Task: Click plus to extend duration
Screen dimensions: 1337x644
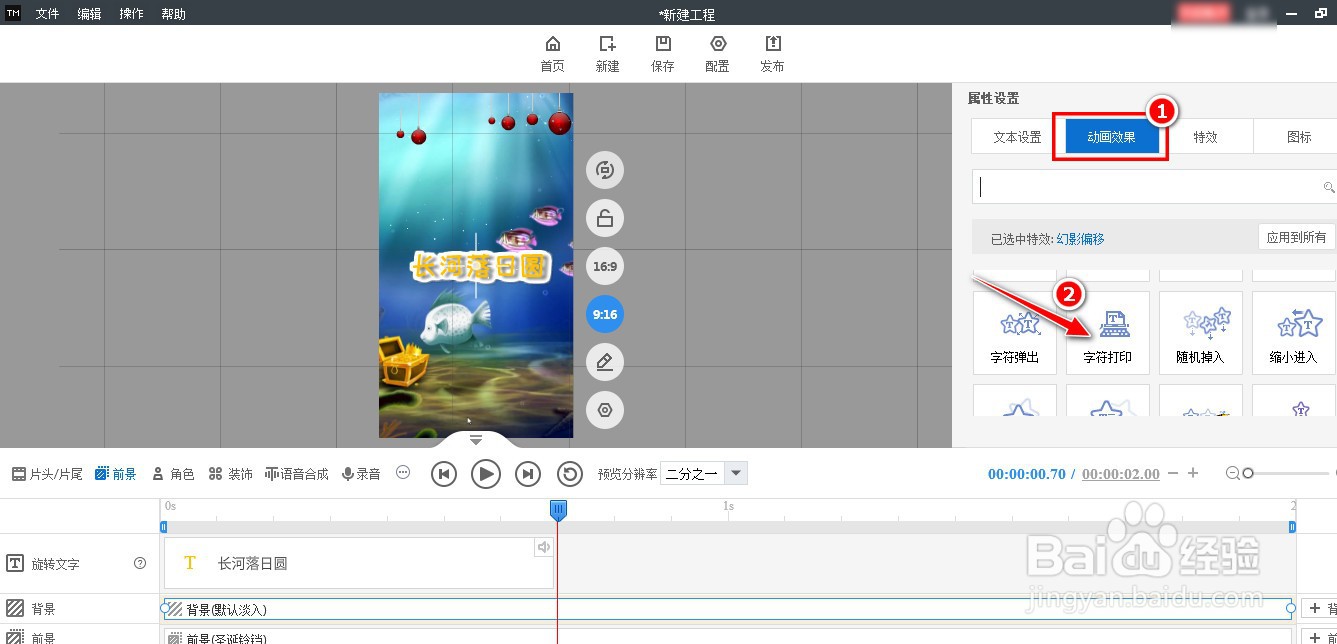Action: 1193,473
